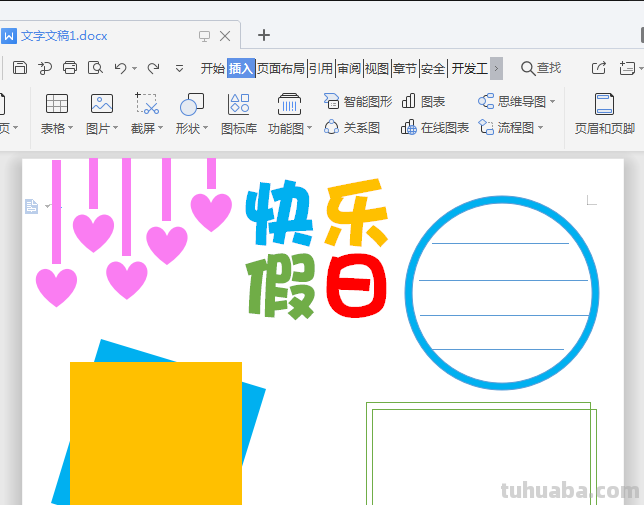
Task: Open 页眉和页脚 header and footer
Action: [x=604, y=114]
